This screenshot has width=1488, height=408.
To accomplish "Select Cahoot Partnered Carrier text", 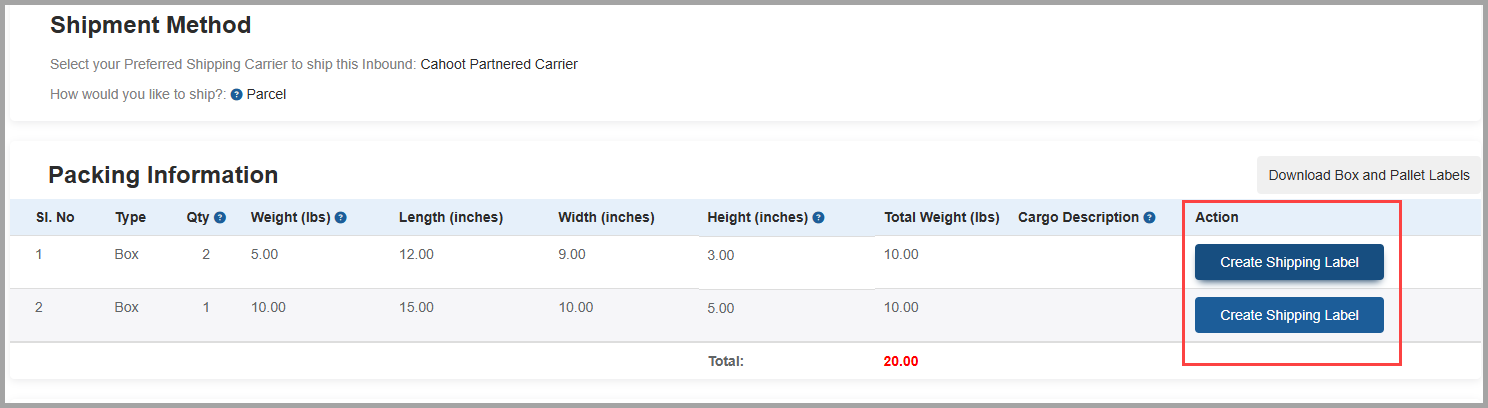I will (x=499, y=64).
